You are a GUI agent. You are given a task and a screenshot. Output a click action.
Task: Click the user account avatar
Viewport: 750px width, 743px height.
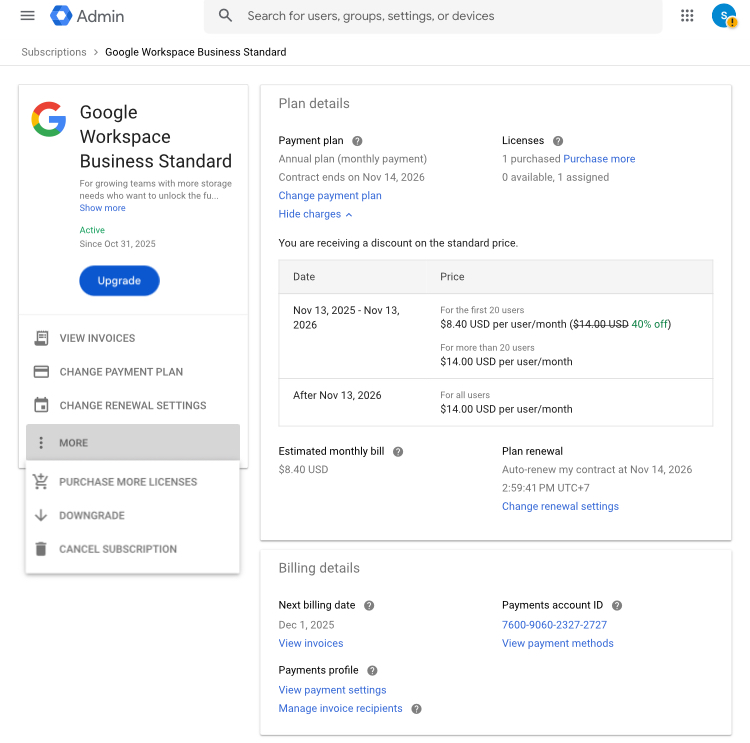point(724,16)
